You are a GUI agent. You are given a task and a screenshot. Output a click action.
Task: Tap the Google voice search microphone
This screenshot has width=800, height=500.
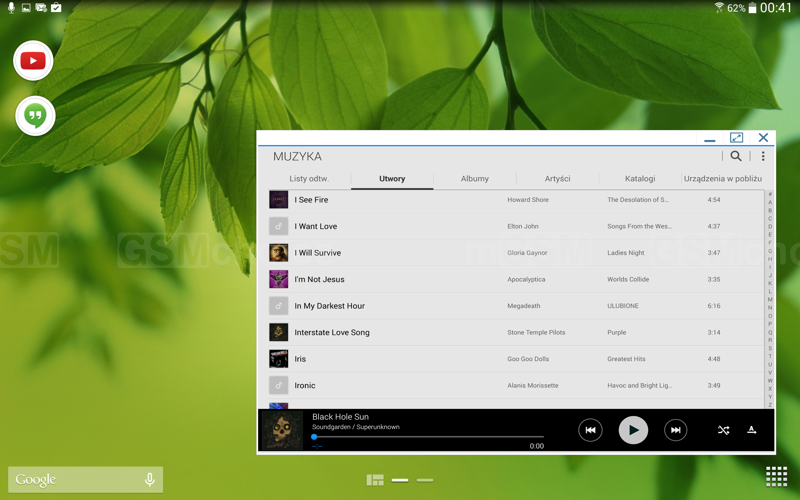click(x=149, y=480)
